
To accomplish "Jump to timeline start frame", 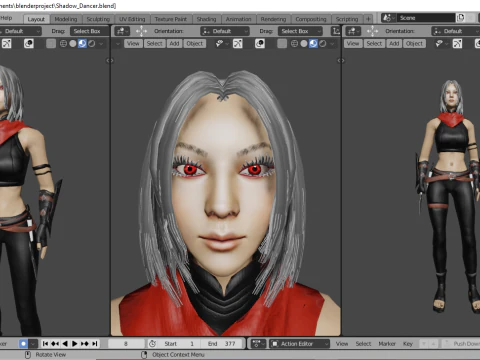I will [x=46, y=344].
